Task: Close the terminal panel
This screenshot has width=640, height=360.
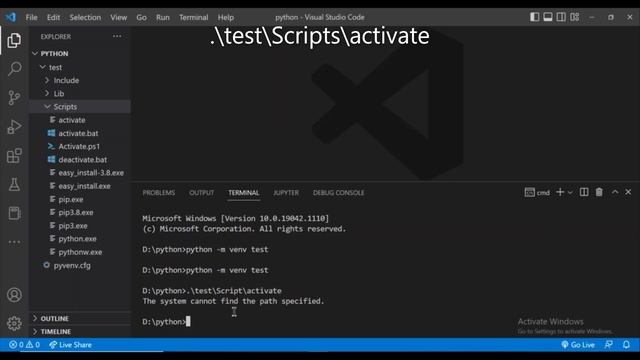Action: click(628, 192)
